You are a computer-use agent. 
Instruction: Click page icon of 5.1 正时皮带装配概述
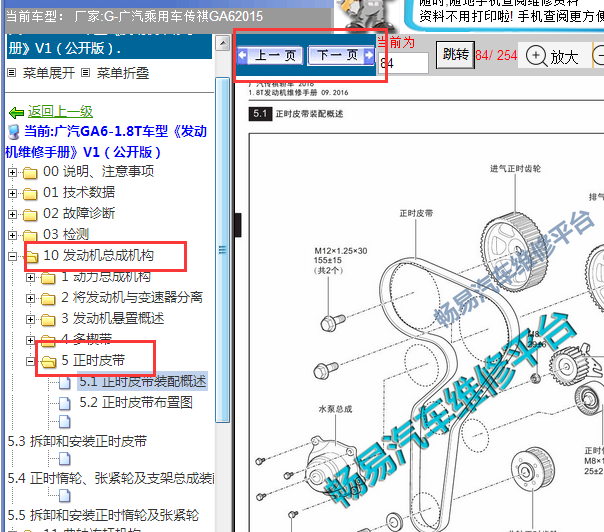[65, 383]
